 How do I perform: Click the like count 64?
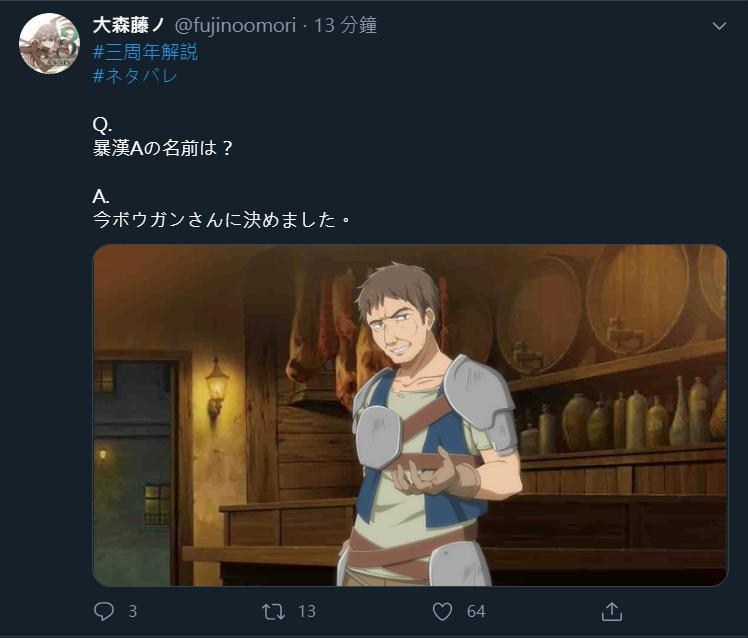tap(476, 611)
